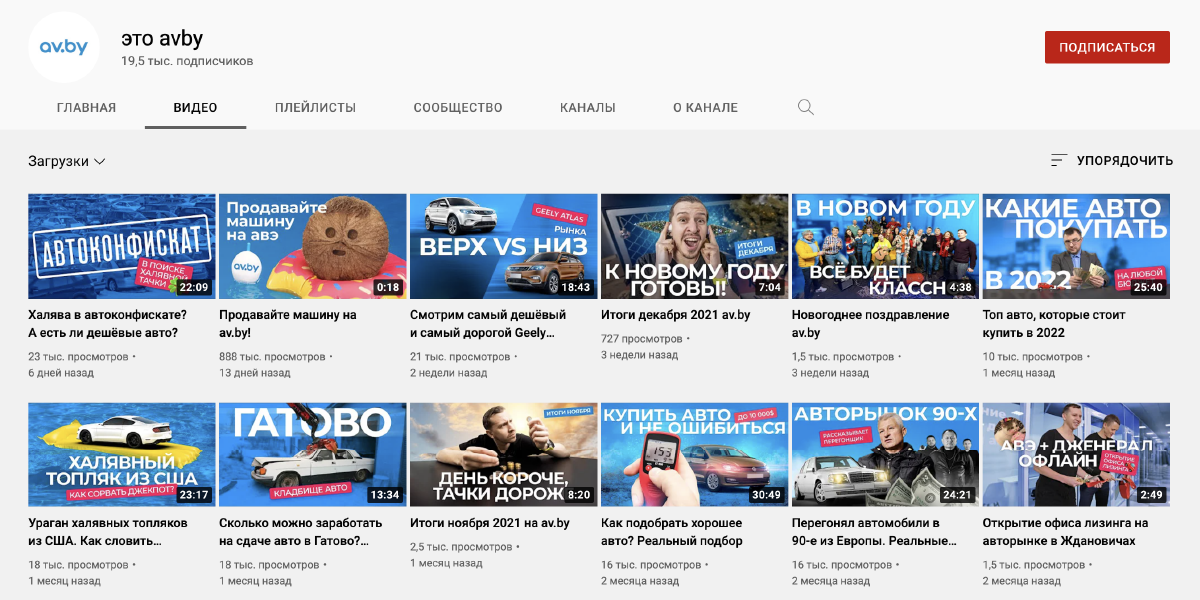The height and width of the screenshot is (600, 1200).
Task: Open the title Продавайте машину на av.by!
Action: [288, 324]
